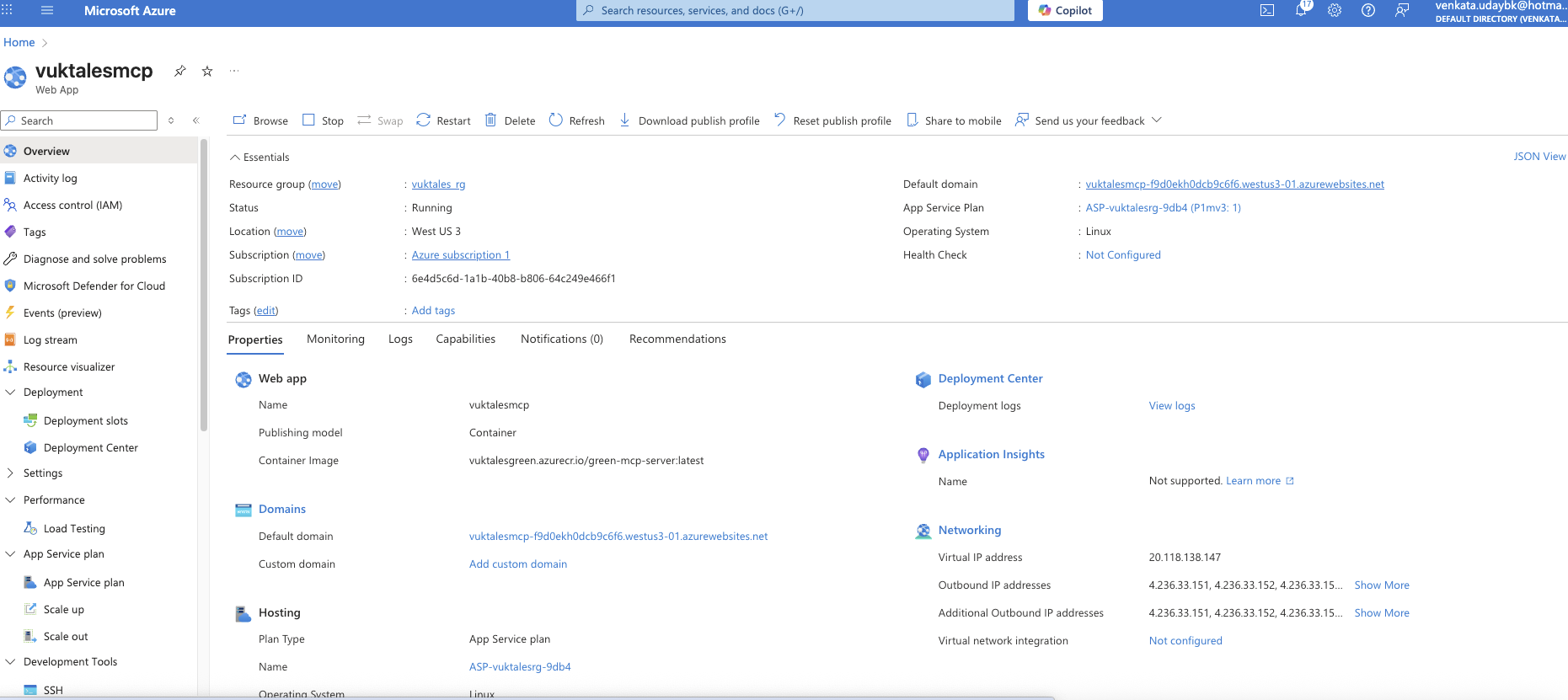Image resolution: width=1568 pixels, height=700 pixels.
Task: Click the Stop button in toolbar
Action: [x=323, y=120]
